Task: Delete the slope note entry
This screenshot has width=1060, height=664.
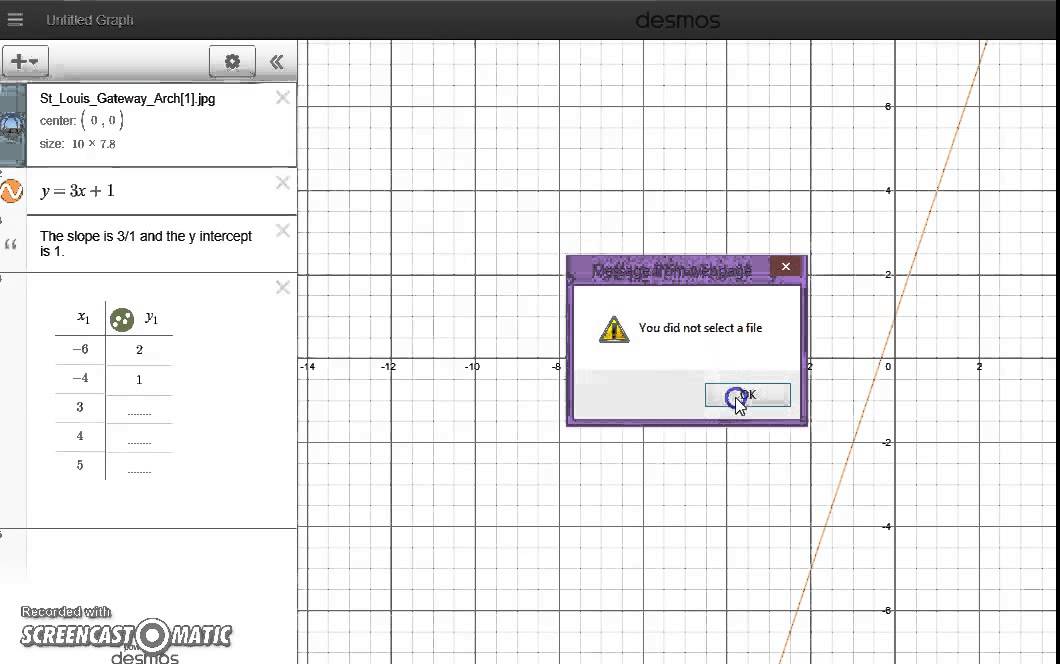Action: pos(283,231)
